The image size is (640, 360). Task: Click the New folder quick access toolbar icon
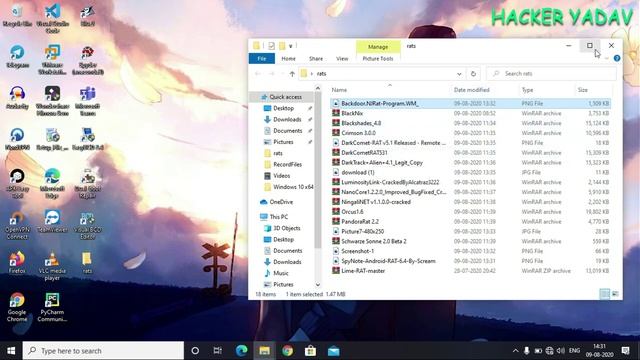click(282, 46)
